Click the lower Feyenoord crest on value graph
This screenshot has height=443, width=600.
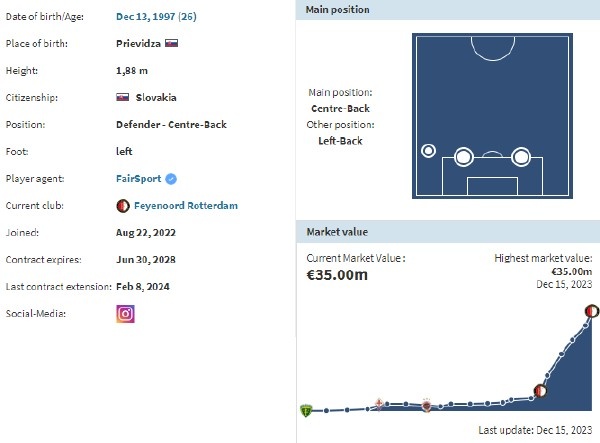click(540, 391)
